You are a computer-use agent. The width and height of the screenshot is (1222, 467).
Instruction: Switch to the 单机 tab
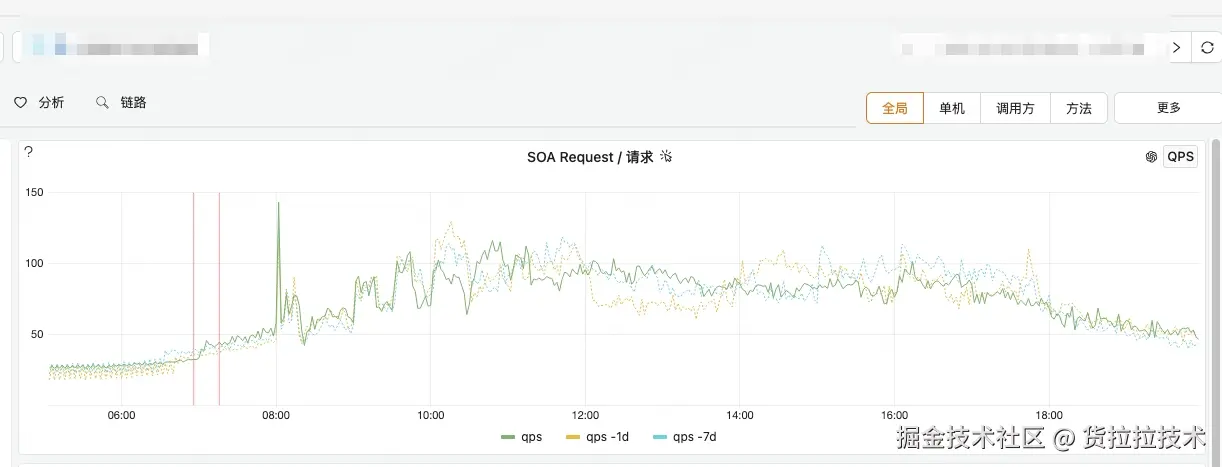click(x=952, y=108)
